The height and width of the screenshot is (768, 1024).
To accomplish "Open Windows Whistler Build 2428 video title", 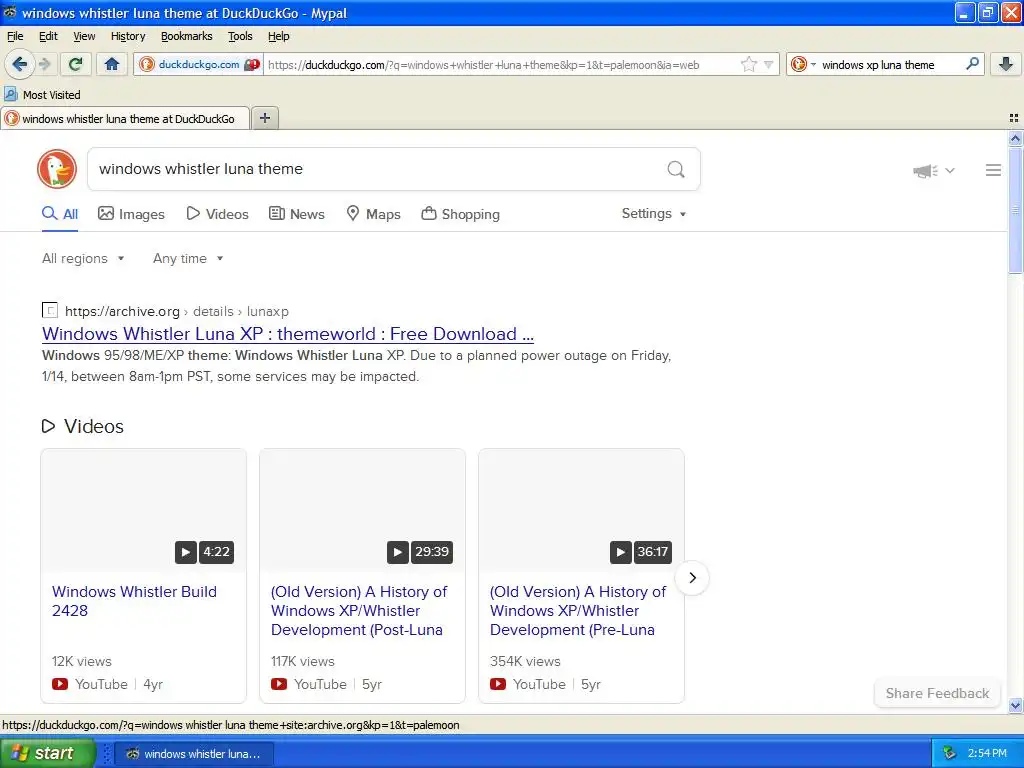I will pos(135,601).
